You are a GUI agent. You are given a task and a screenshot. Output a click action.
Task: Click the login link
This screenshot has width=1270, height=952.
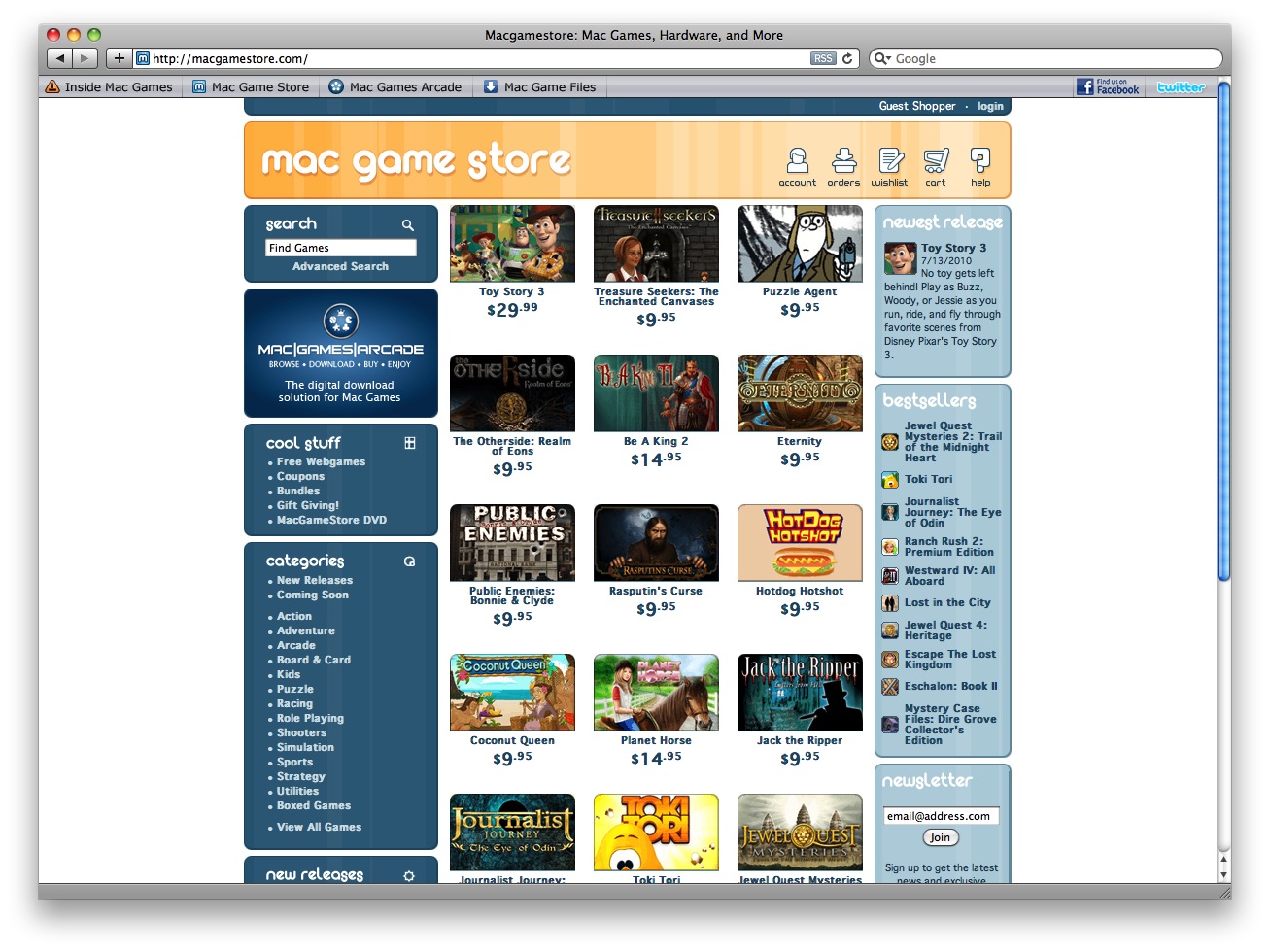coord(990,107)
